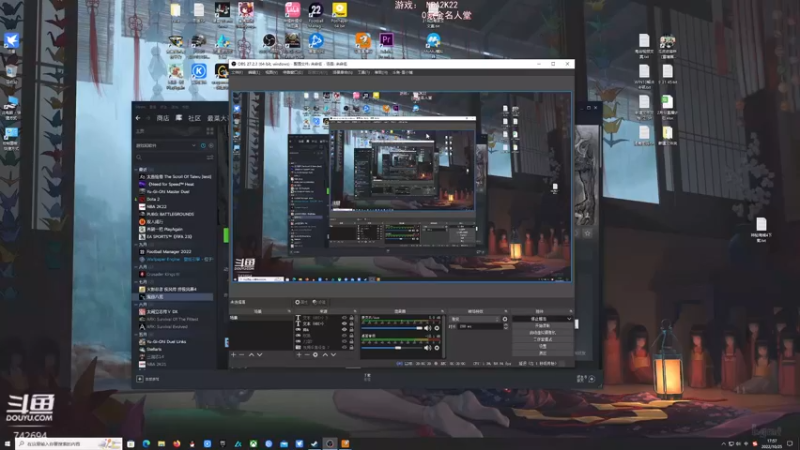This screenshot has width=800, height=450.
Task: Click 开始录制 in OBS Controls
Action: point(542,326)
